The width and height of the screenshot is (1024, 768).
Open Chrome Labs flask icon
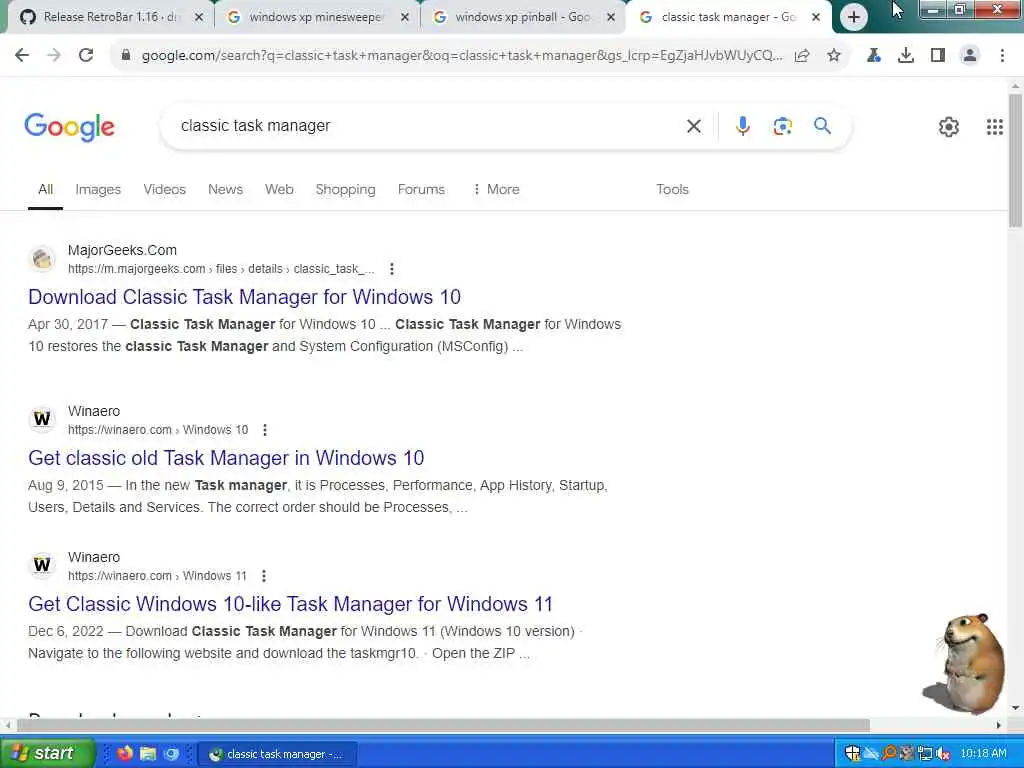874,56
